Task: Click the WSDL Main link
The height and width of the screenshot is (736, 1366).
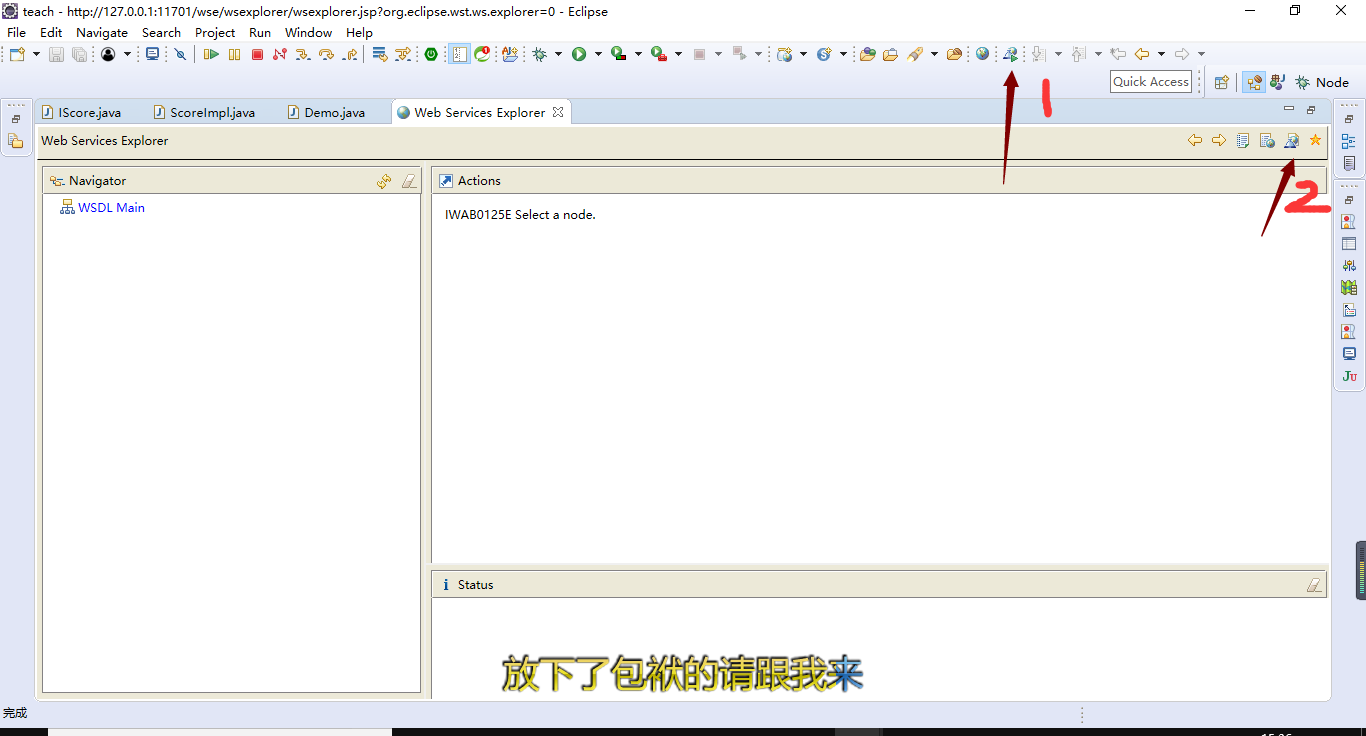Action: (111, 208)
